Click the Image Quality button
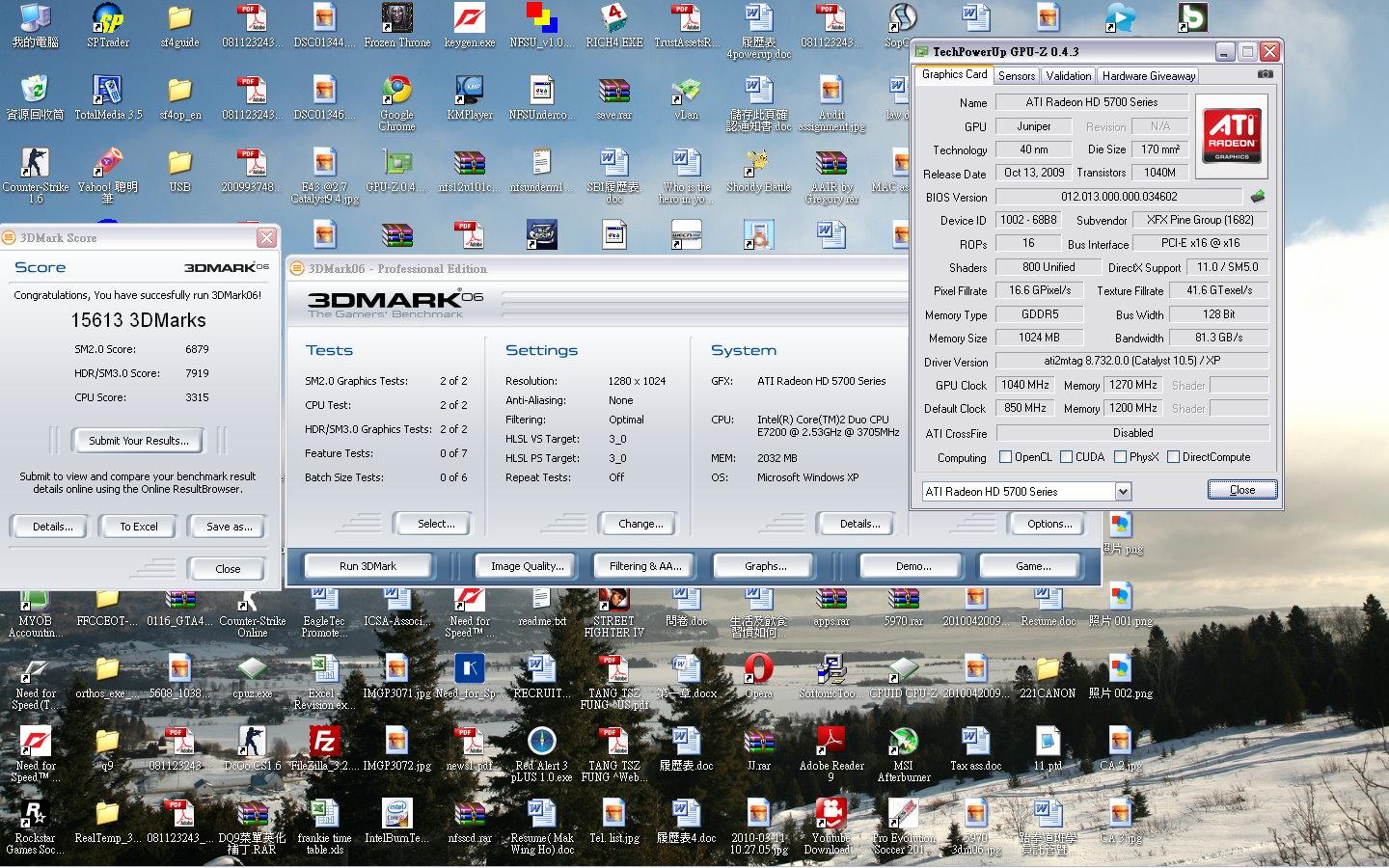Image resolution: width=1389 pixels, height=868 pixels. coord(527,566)
